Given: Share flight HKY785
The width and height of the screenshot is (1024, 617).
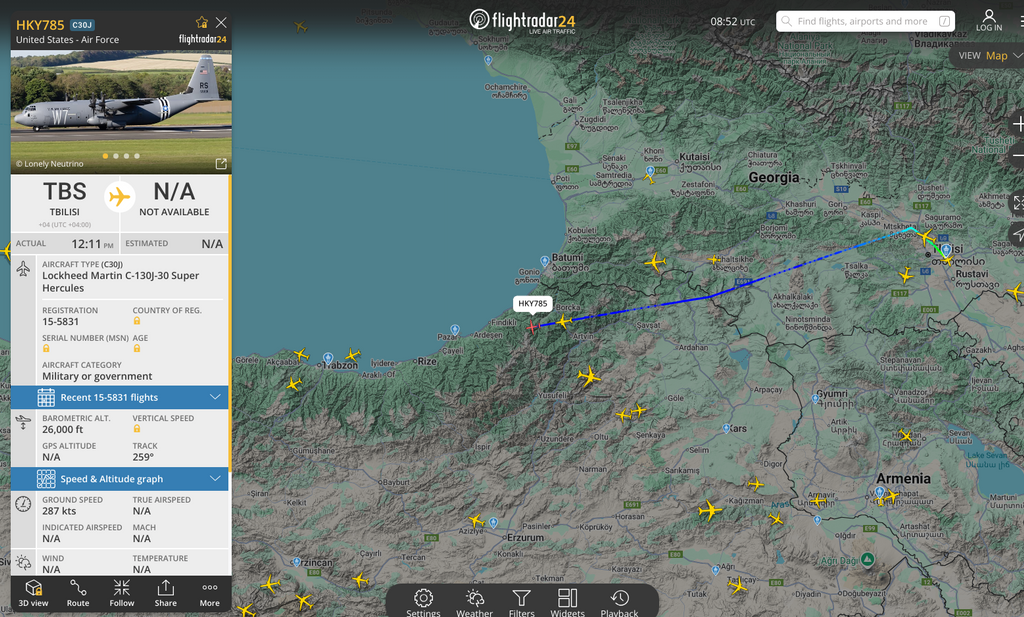Looking at the screenshot, I should (166, 593).
